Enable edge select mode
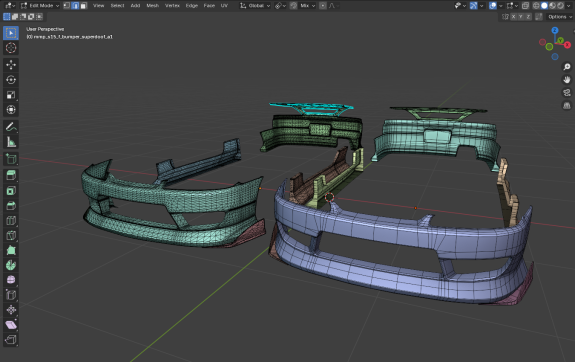The width and height of the screenshot is (575, 362). [x=75, y=6]
